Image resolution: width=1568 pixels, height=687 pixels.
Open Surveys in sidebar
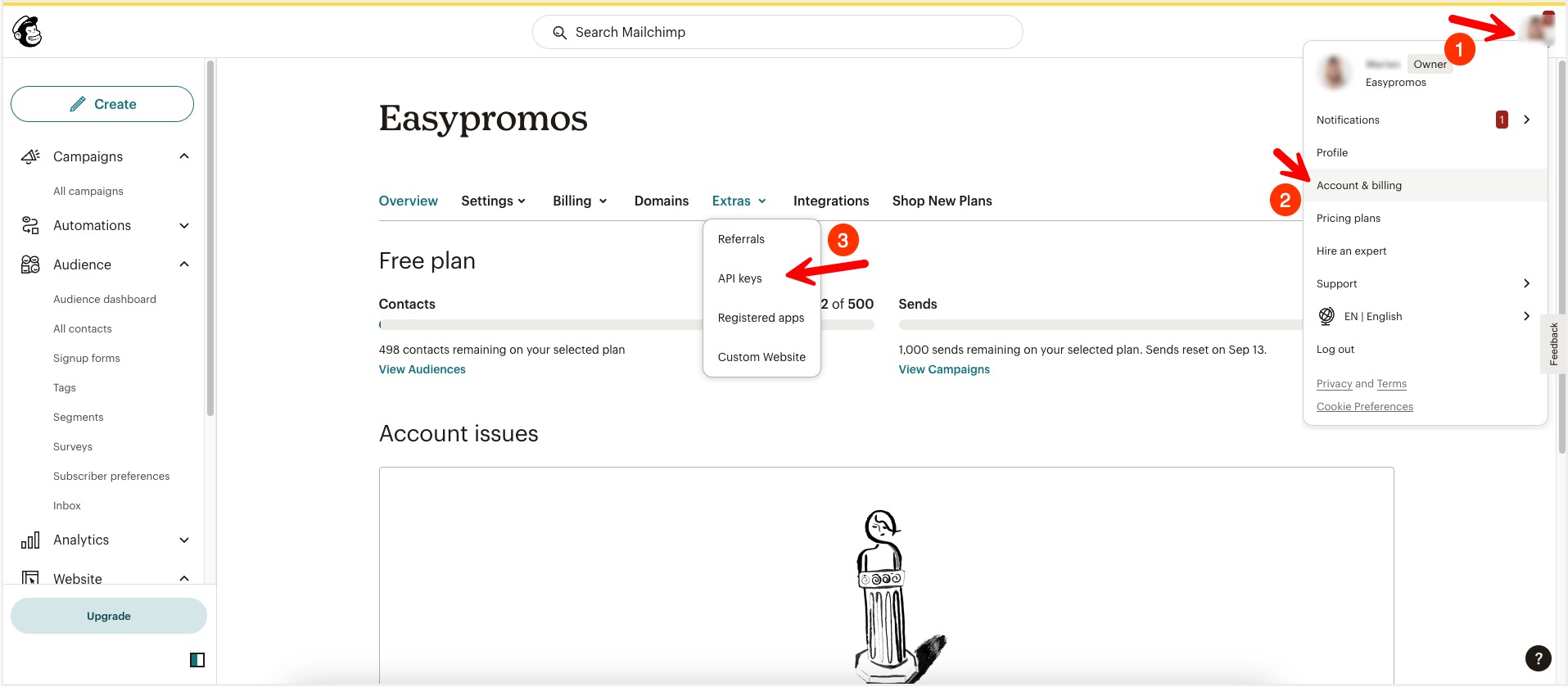point(73,447)
